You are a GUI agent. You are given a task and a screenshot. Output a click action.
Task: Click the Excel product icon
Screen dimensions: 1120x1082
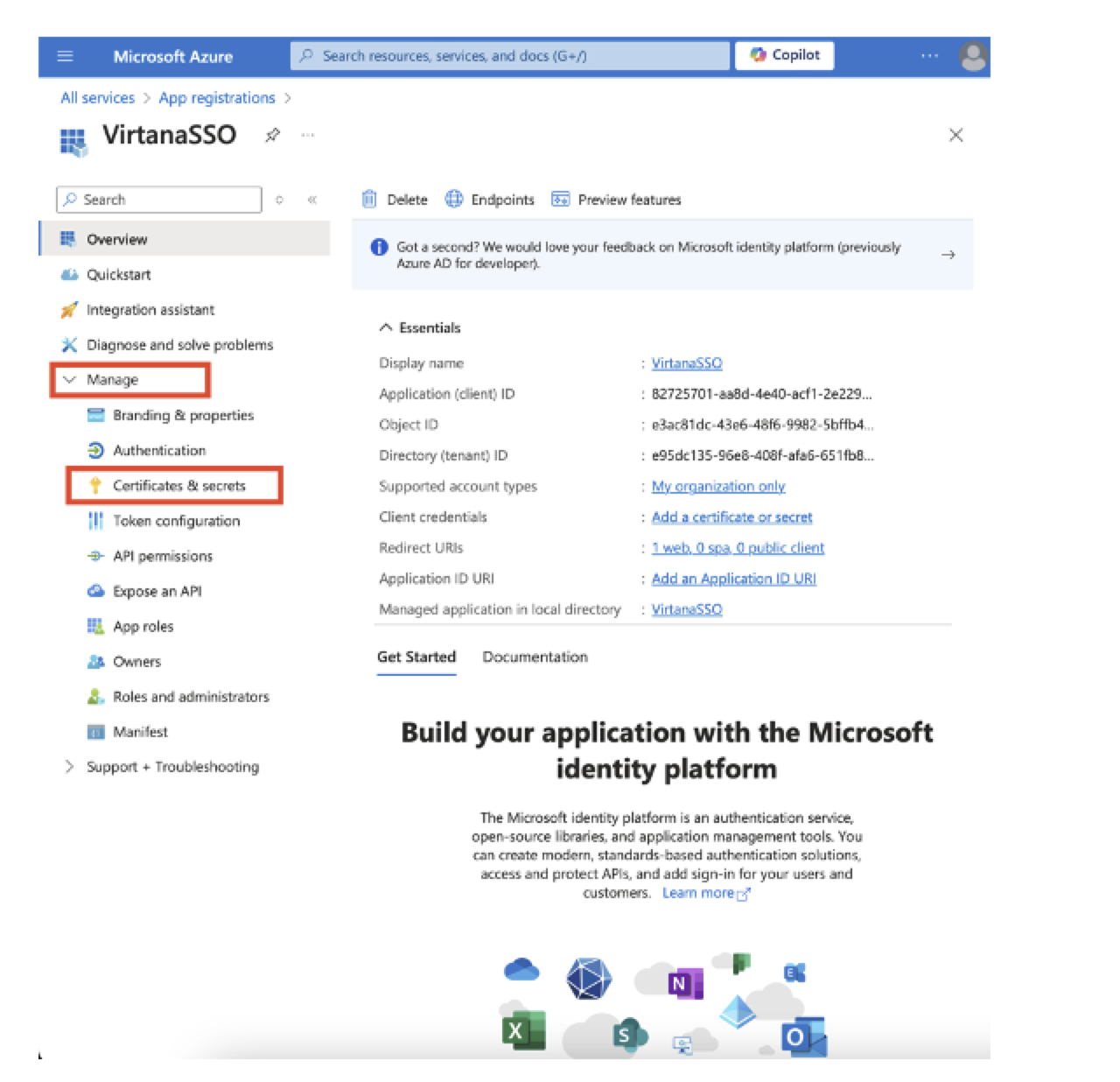523,1030
